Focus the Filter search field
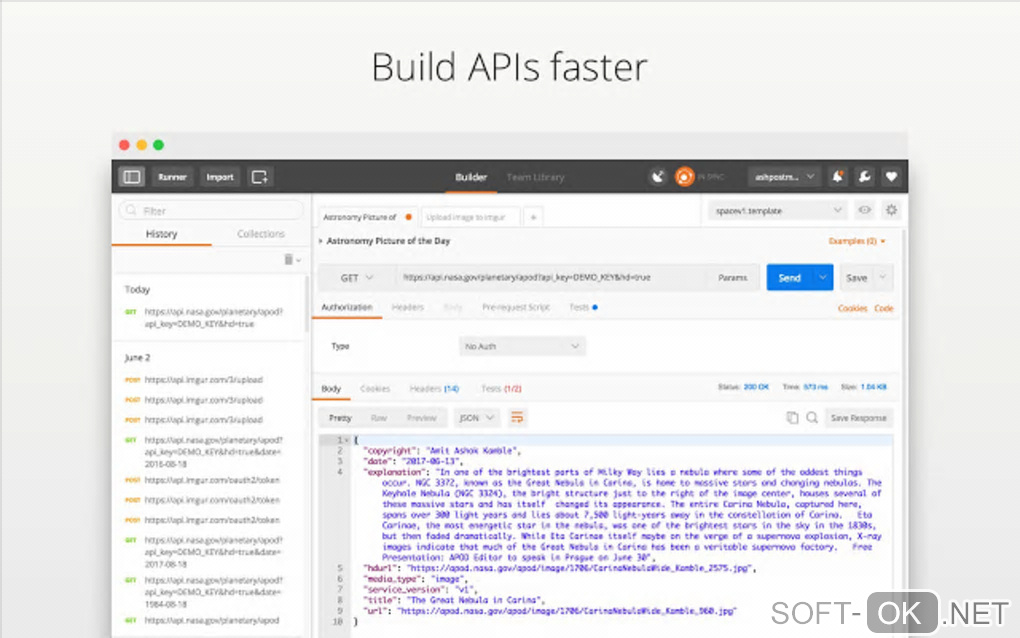Screen dimensions: 1020x638 [211, 211]
